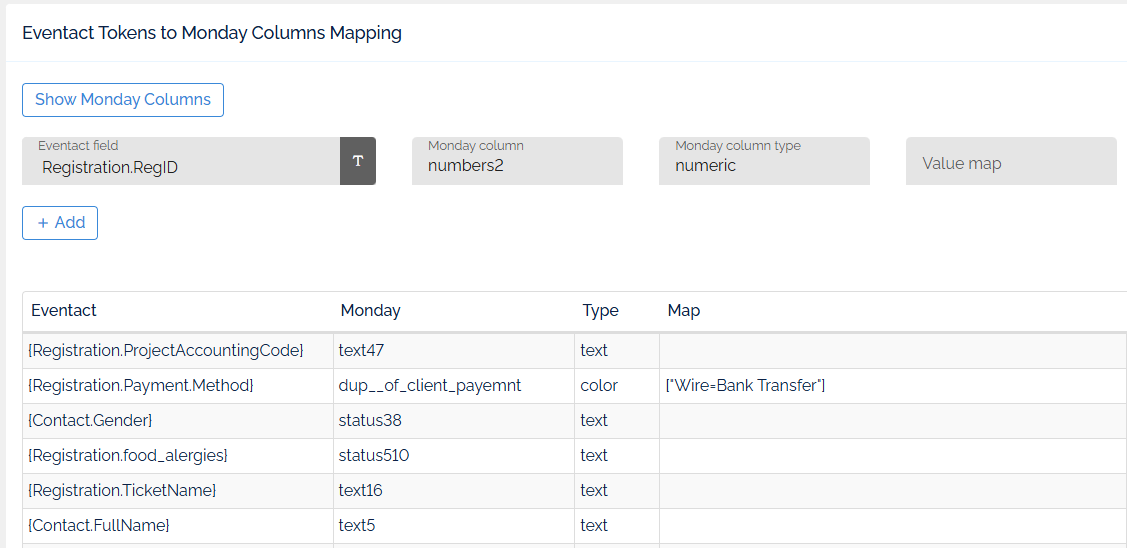Viewport: 1127px width, 548px height.
Task: Click the dup__of_client_payemnt Monday cell
Action: [x=454, y=386]
